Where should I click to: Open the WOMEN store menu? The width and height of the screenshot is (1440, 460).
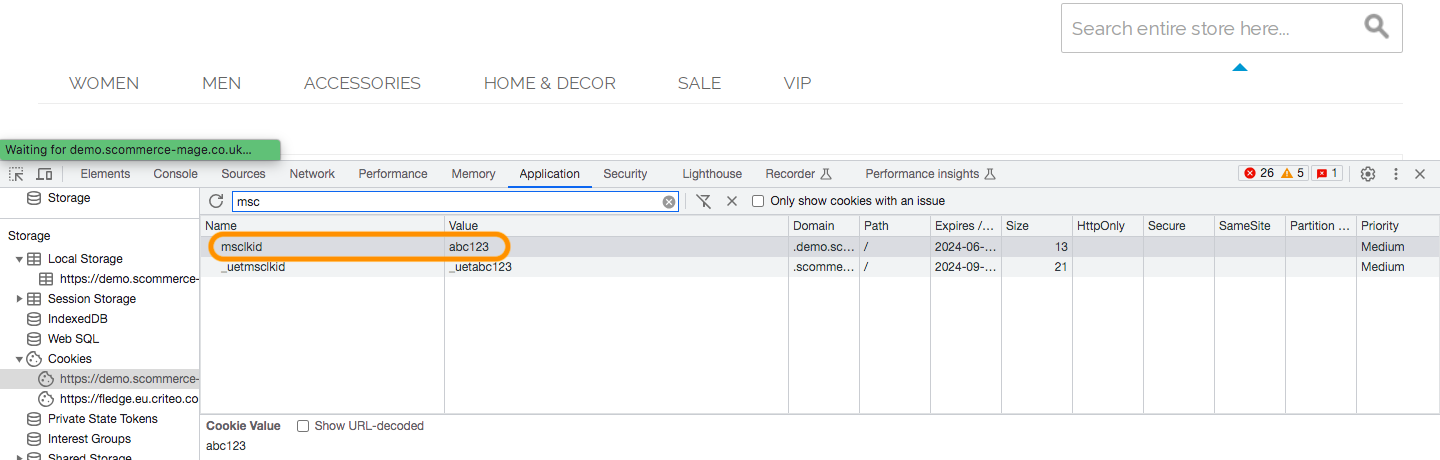pyautogui.click(x=104, y=83)
